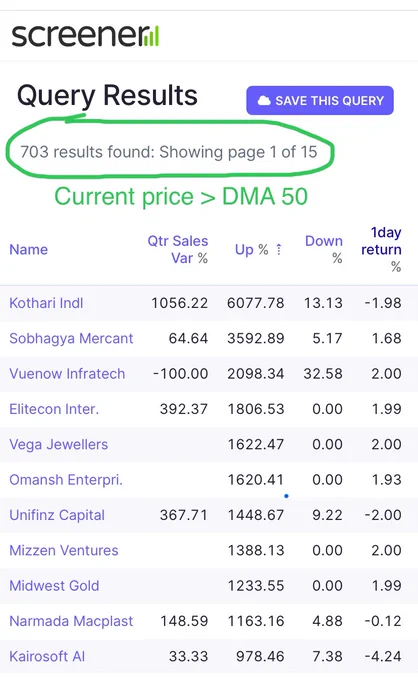418x680 pixels.
Task: Open Kairosoft AI company link
Action: click(x=47, y=656)
